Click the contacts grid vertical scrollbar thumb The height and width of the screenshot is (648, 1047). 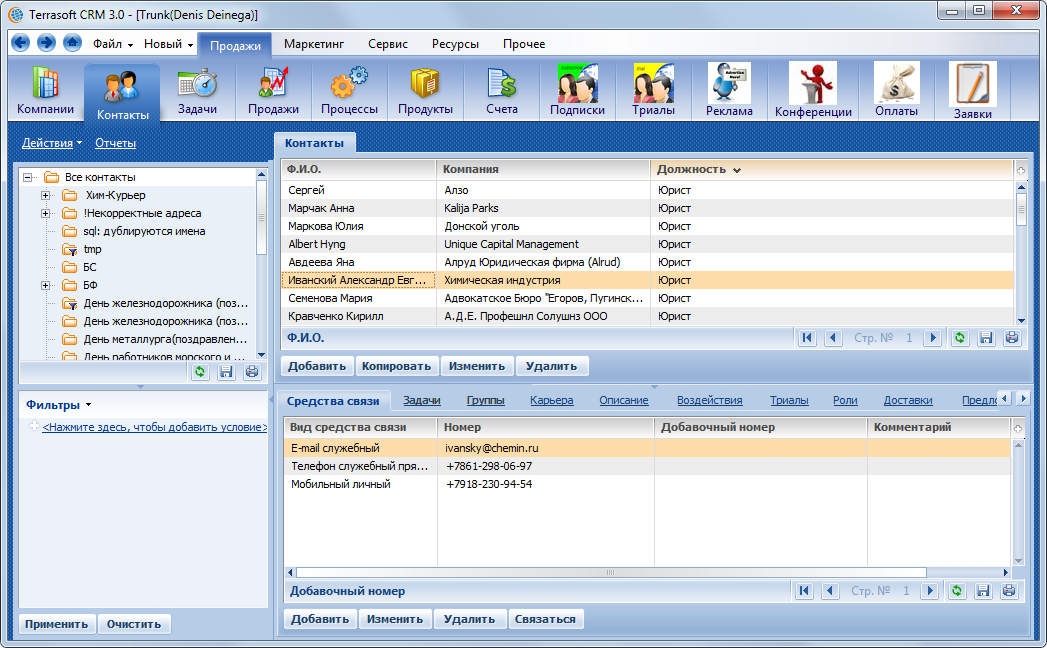(x=1021, y=209)
